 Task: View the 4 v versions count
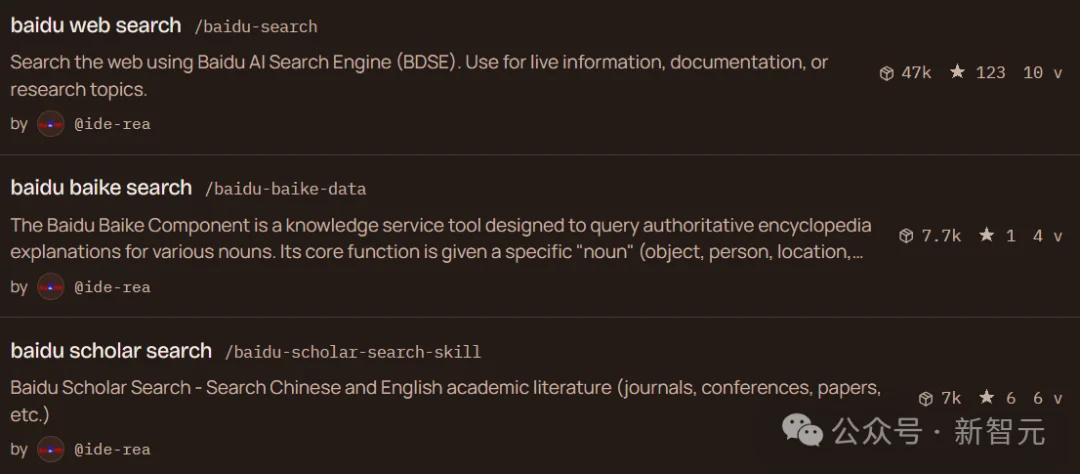[x=1047, y=235]
